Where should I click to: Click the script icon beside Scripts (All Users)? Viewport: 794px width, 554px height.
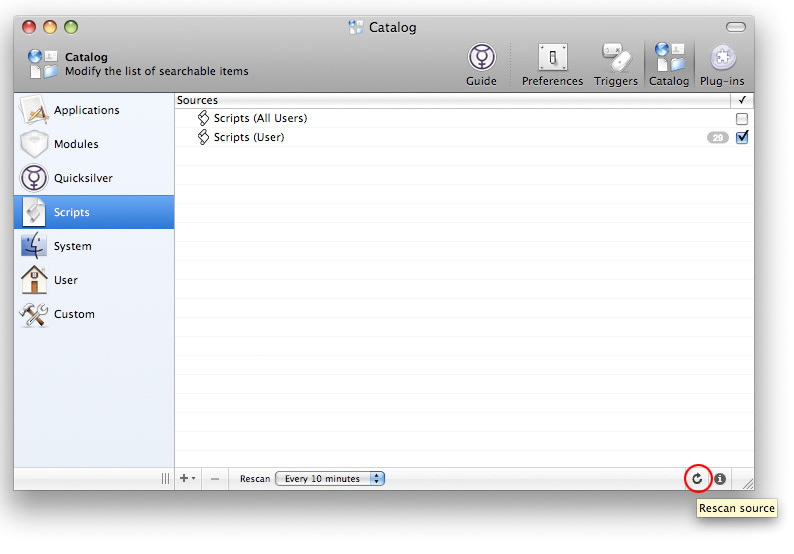[203, 118]
